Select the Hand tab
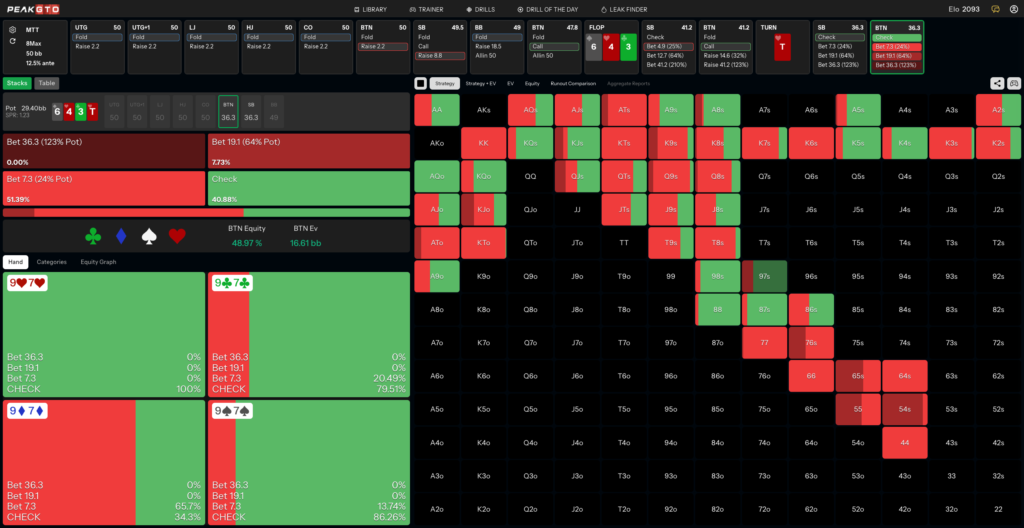Image resolution: width=1024 pixels, height=528 pixels. (x=16, y=262)
